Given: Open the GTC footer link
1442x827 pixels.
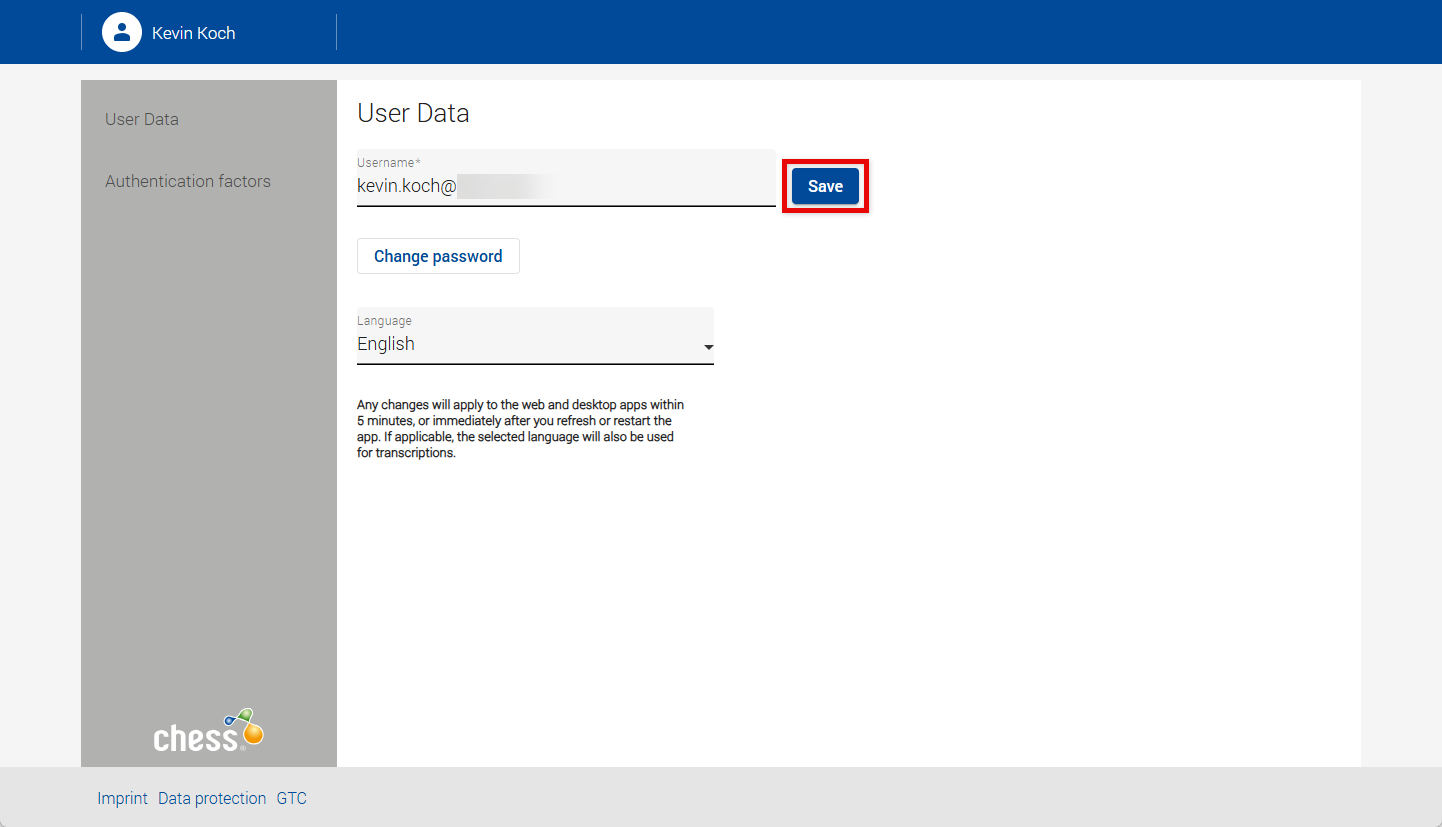Looking at the screenshot, I should coord(291,798).
